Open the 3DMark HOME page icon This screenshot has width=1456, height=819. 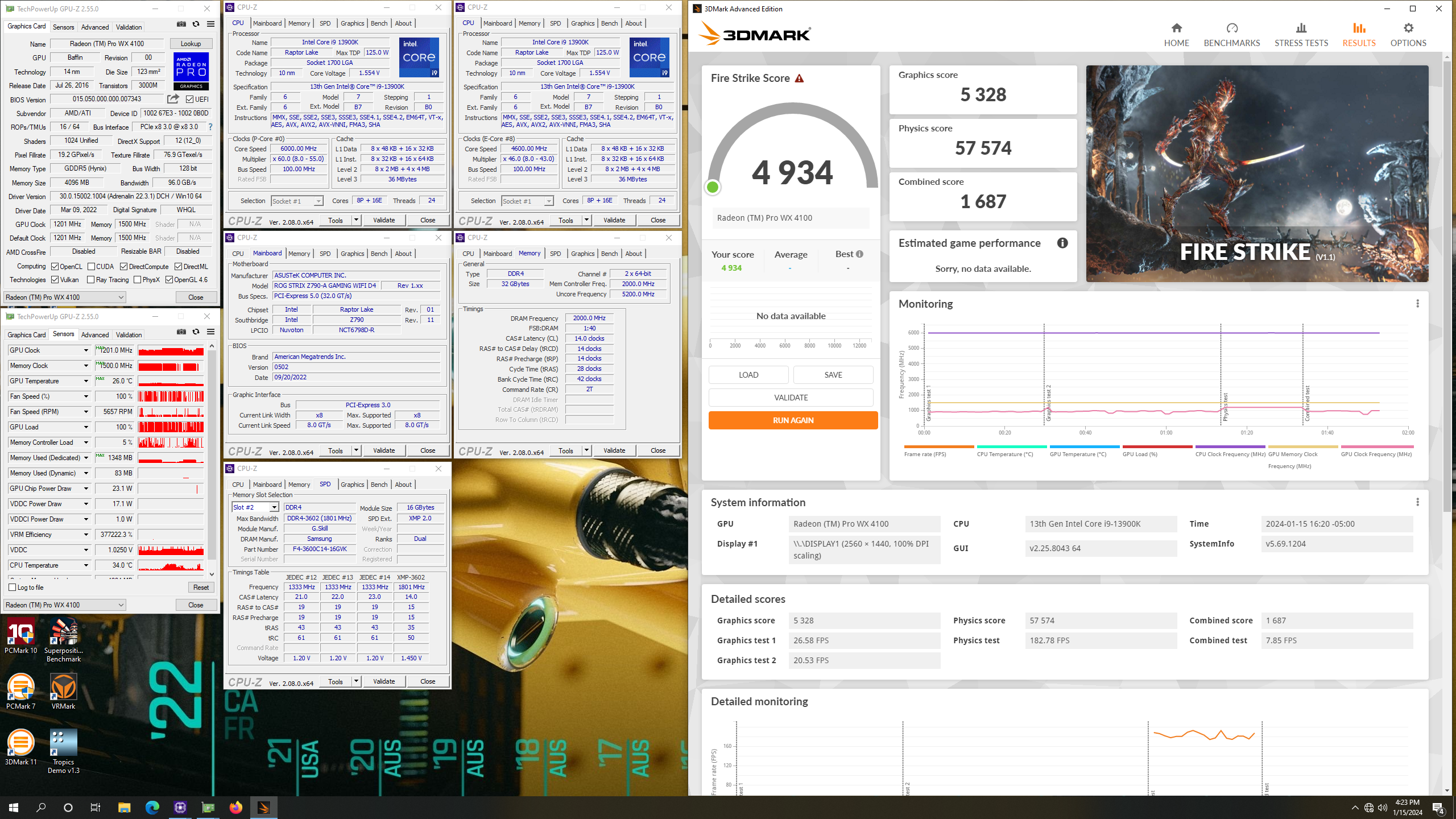point(1176,28)
